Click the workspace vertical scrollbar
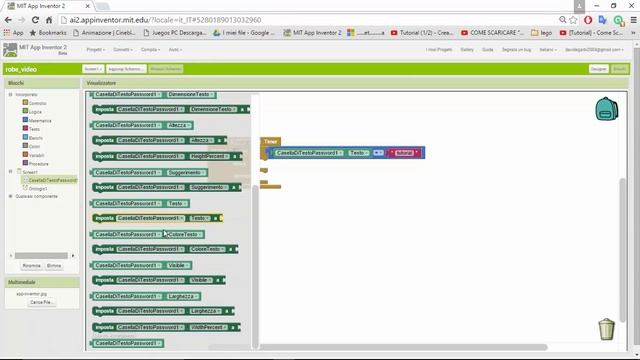Image resolution: width=640 pixels, height=360 pixels. tap(622, 249)
